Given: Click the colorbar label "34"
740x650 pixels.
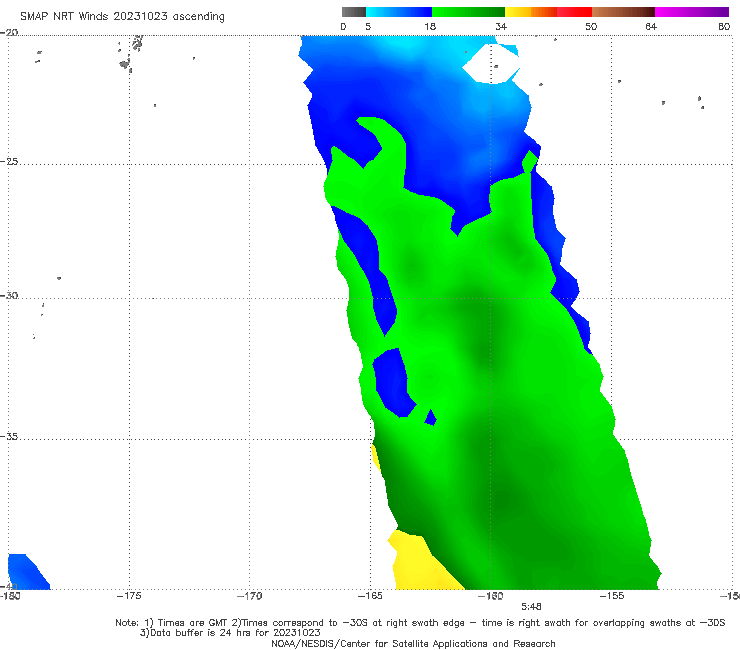Looking at the screenshot, I should [501, 26].
